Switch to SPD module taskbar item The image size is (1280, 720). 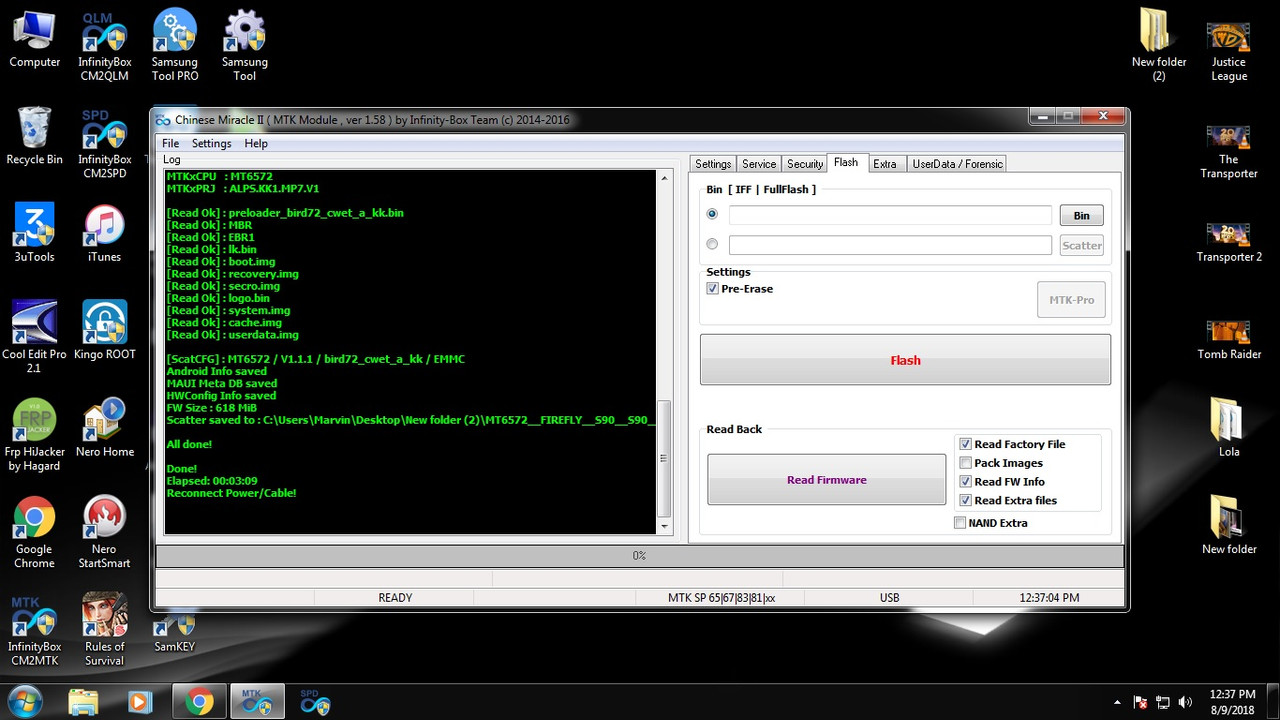(315, 702)
